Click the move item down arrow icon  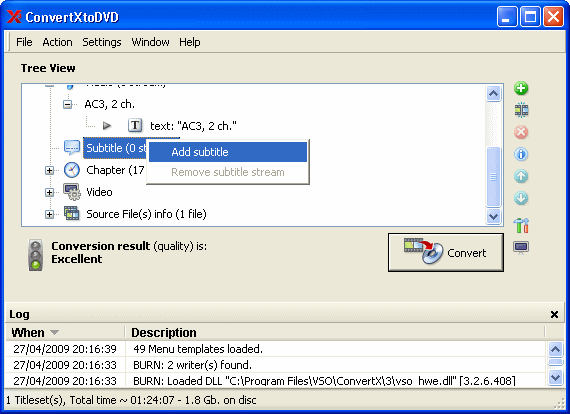[521, 198]
